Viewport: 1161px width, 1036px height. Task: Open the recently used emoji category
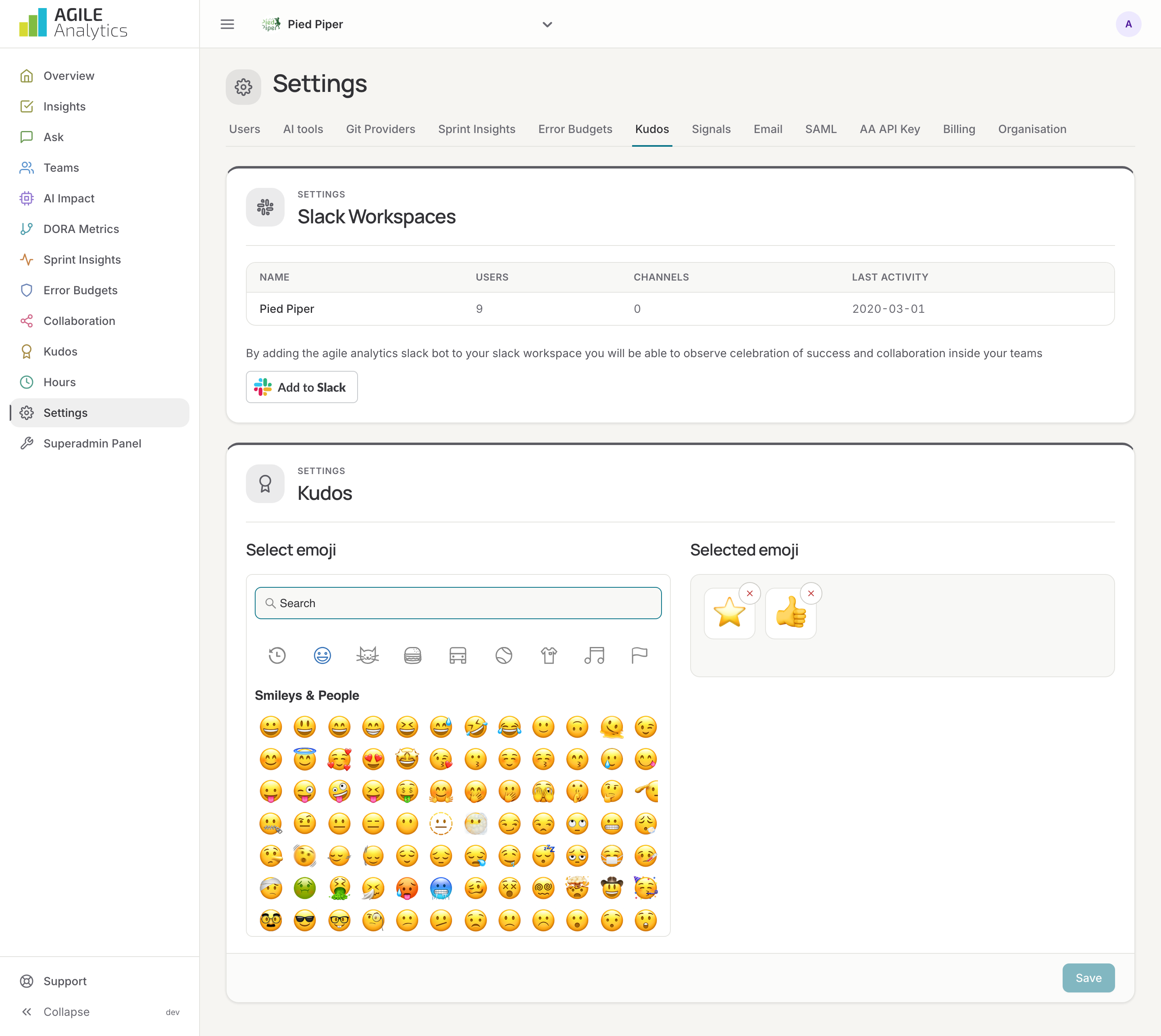coord(277,655)
